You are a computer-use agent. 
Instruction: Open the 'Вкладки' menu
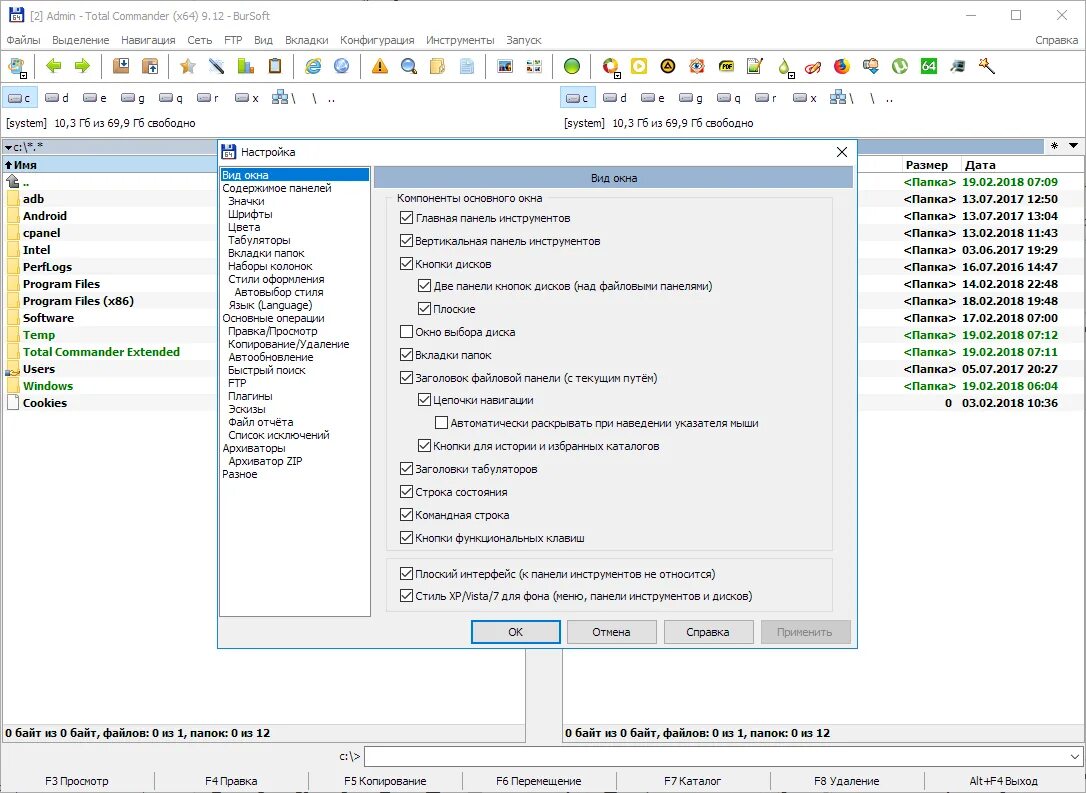coord(307,40)
